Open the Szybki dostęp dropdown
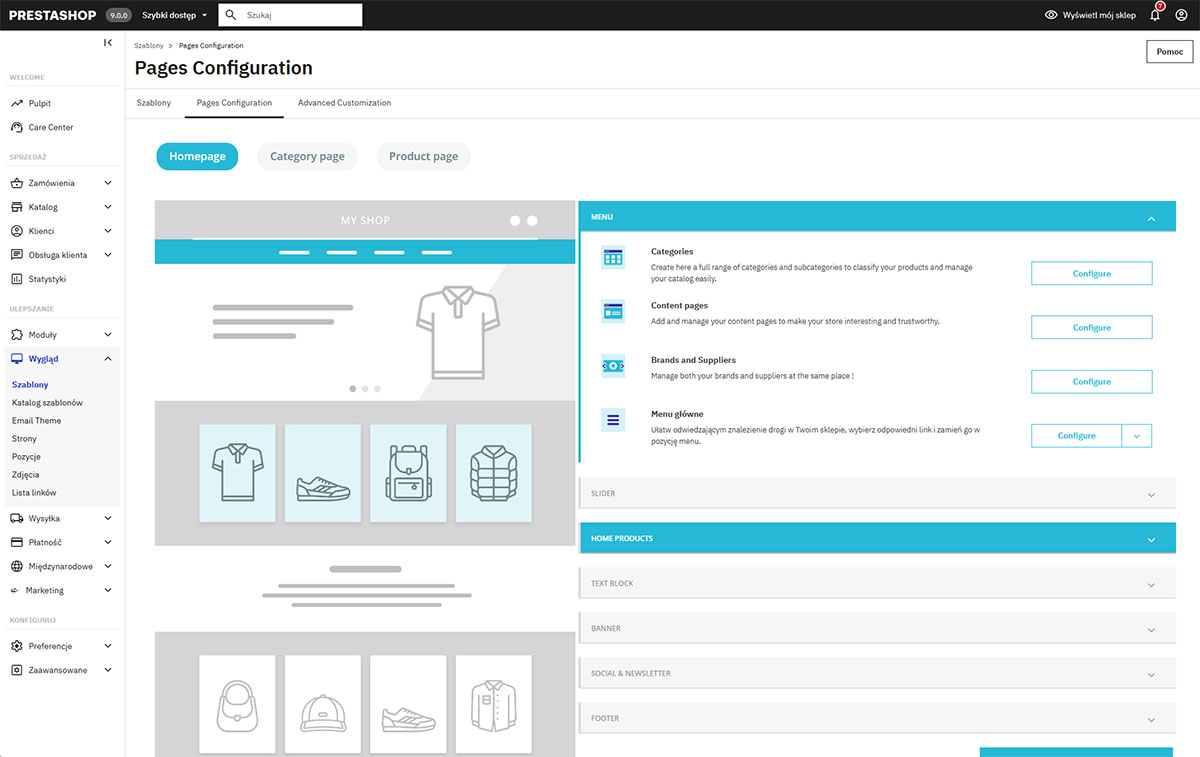This screenshot has width=1200, height=757. pyautogui.click(x=170, y=14)
